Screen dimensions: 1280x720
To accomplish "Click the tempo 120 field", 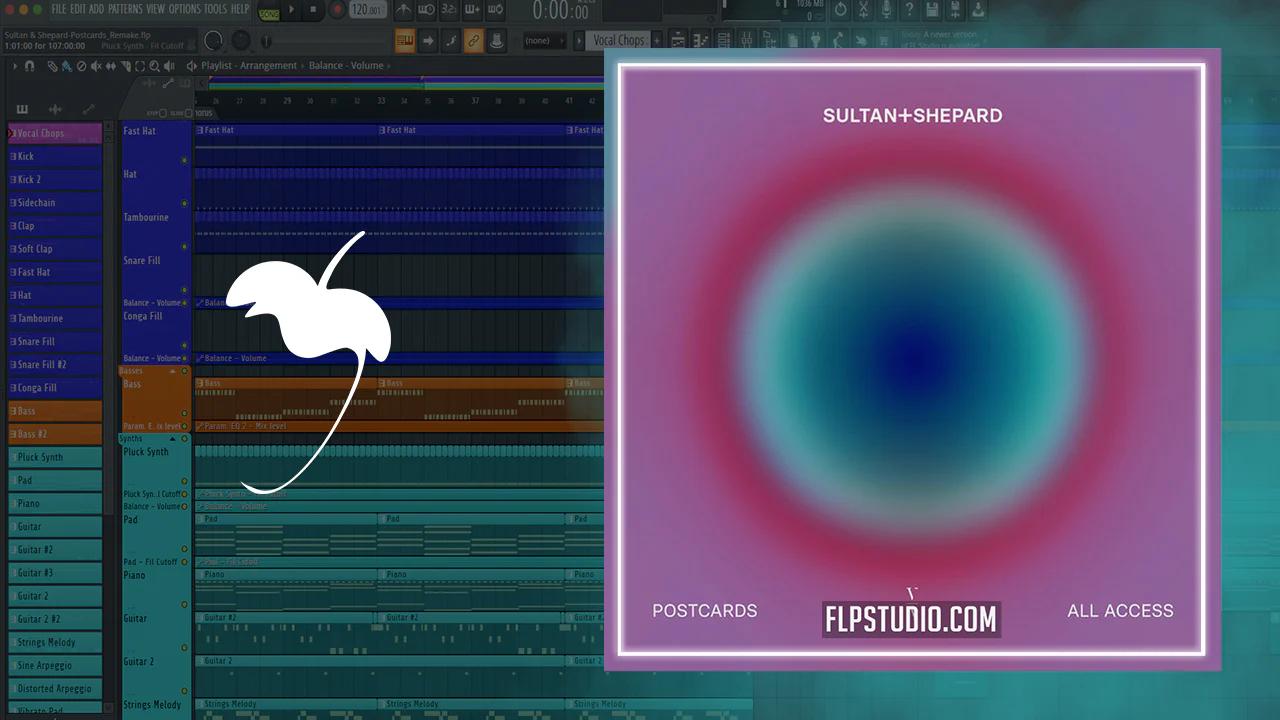I will click(x=368, y=10).
